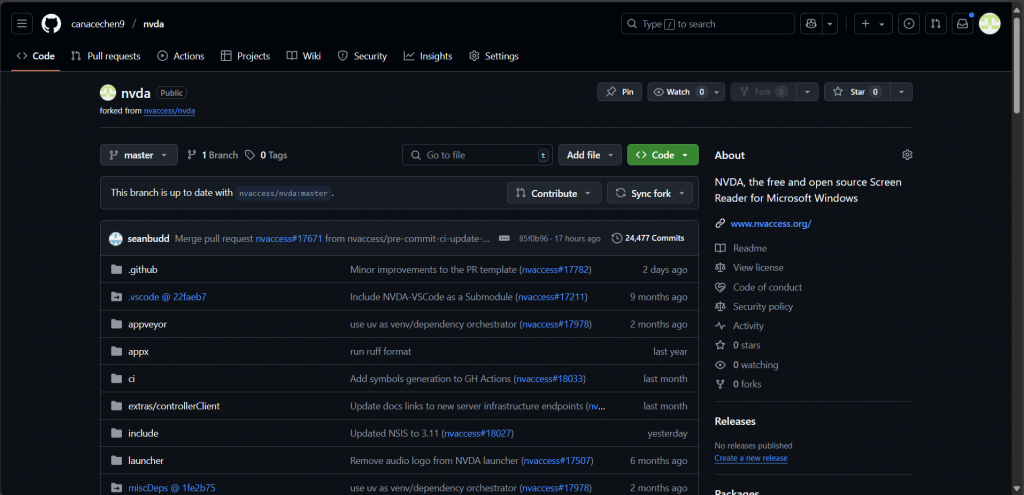Click the appveyor folder icon
The width and height of the screenshot is (1024, 495).
pos(117,325)
